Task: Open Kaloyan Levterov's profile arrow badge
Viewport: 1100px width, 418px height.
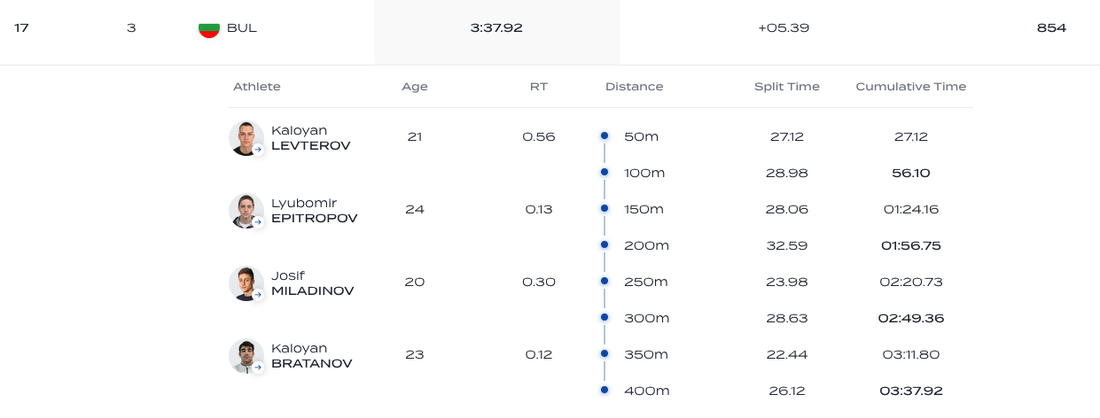Action: (258, 150)
